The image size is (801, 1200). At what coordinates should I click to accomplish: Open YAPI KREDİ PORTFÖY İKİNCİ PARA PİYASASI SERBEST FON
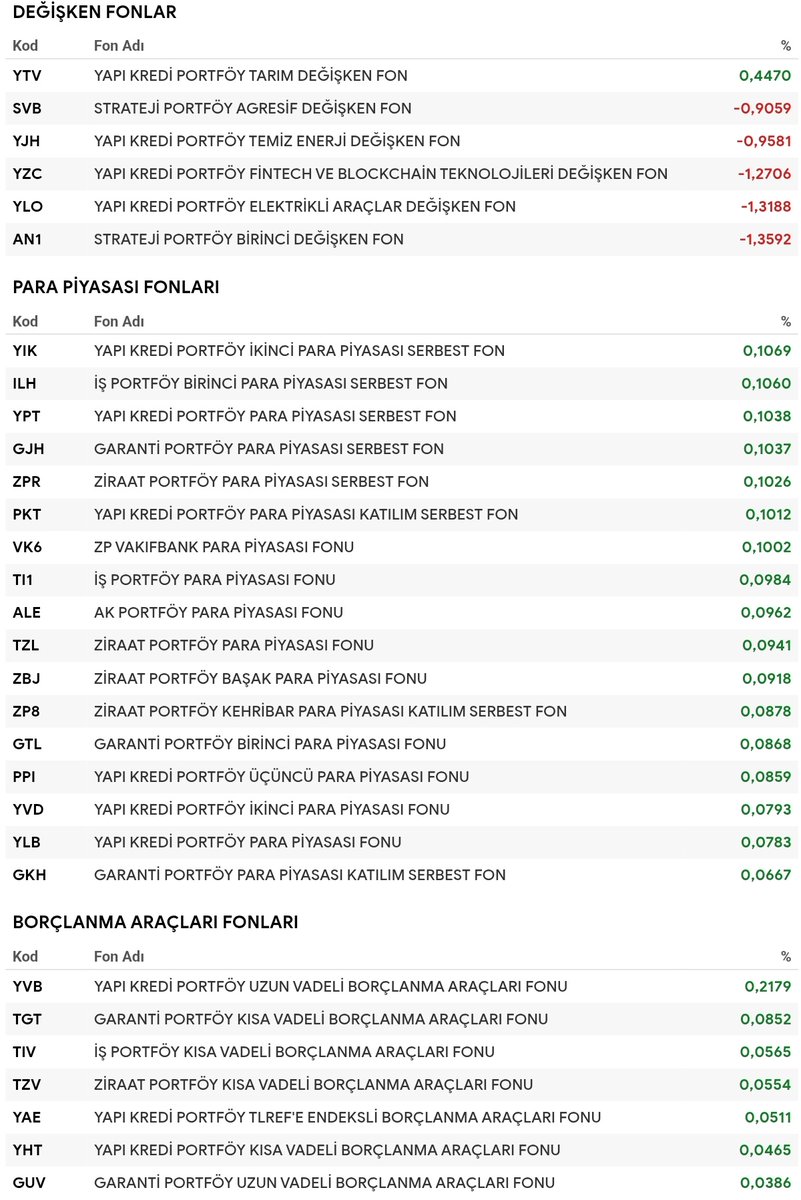tap(299, 350)
